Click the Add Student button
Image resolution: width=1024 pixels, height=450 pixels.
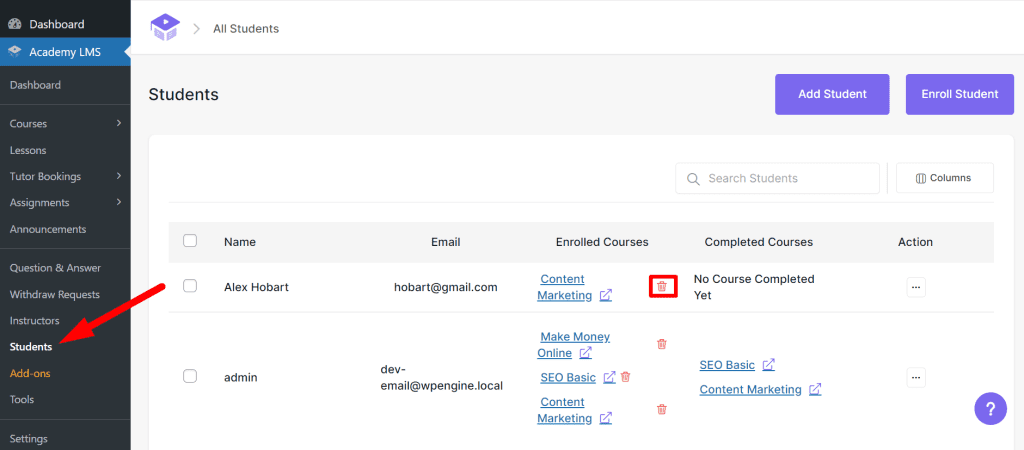click(x=832, y=94)
